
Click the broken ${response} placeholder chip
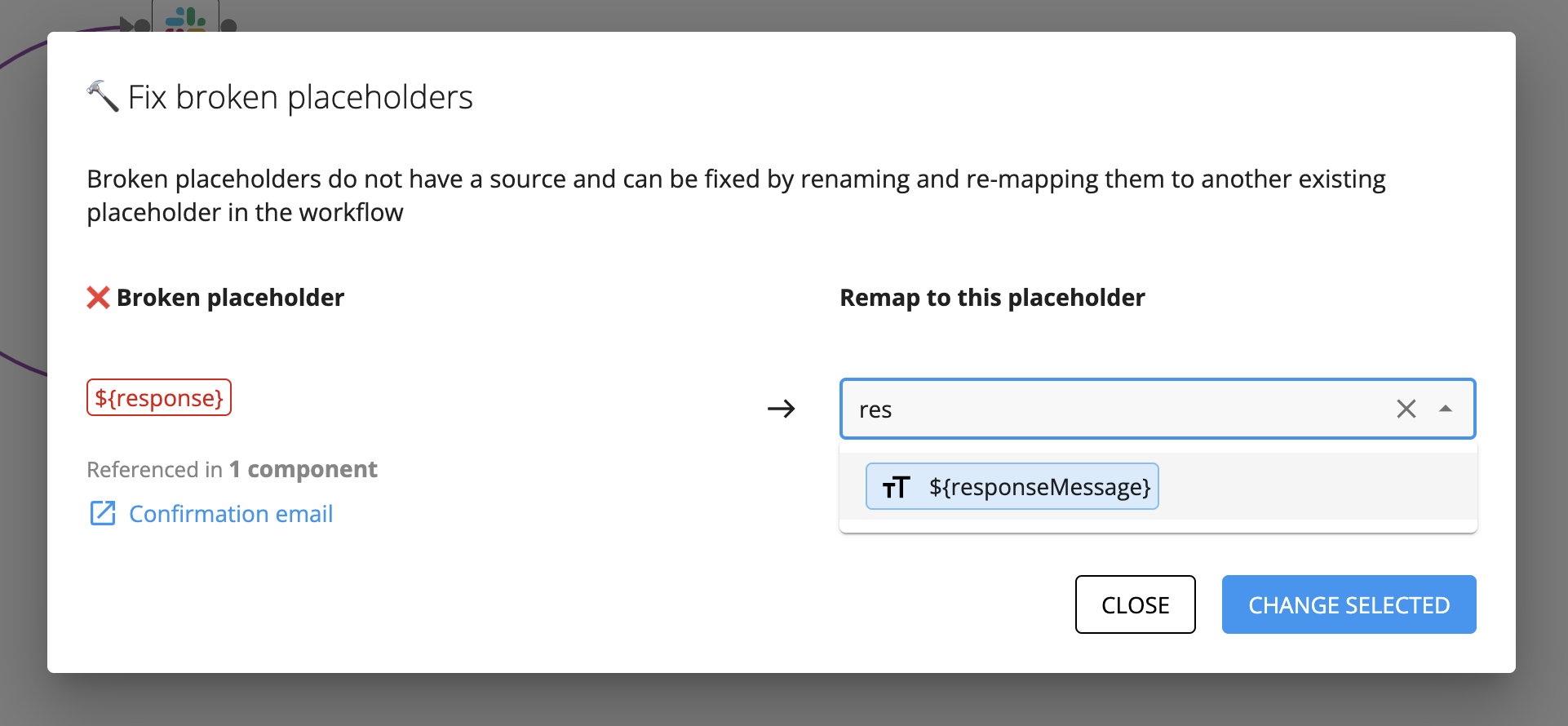[x=159, y=397]
